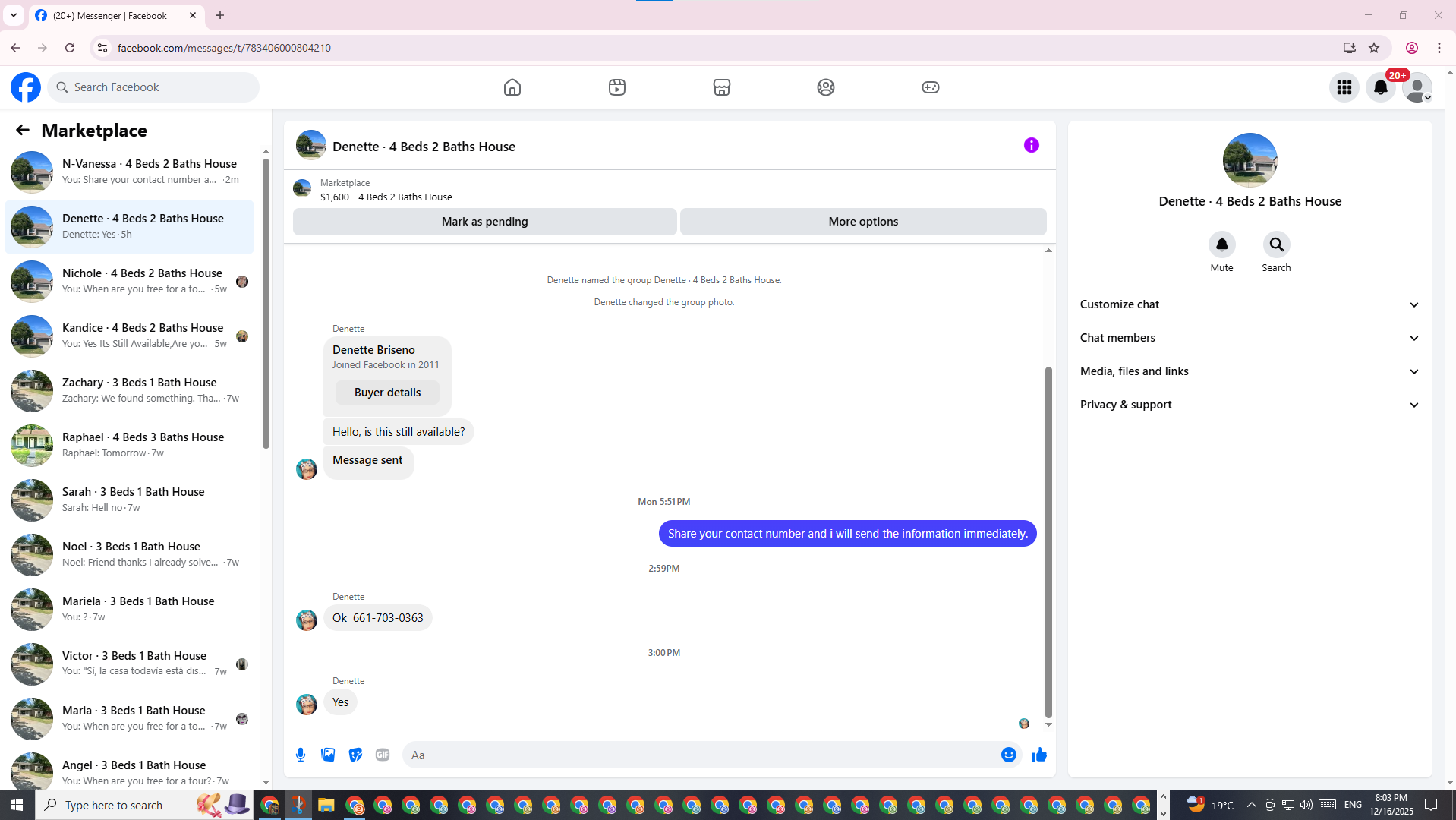Click the chat messages scrollbar
The width and height of the screenshot is (1456, 820).
tap(1048, 542)
